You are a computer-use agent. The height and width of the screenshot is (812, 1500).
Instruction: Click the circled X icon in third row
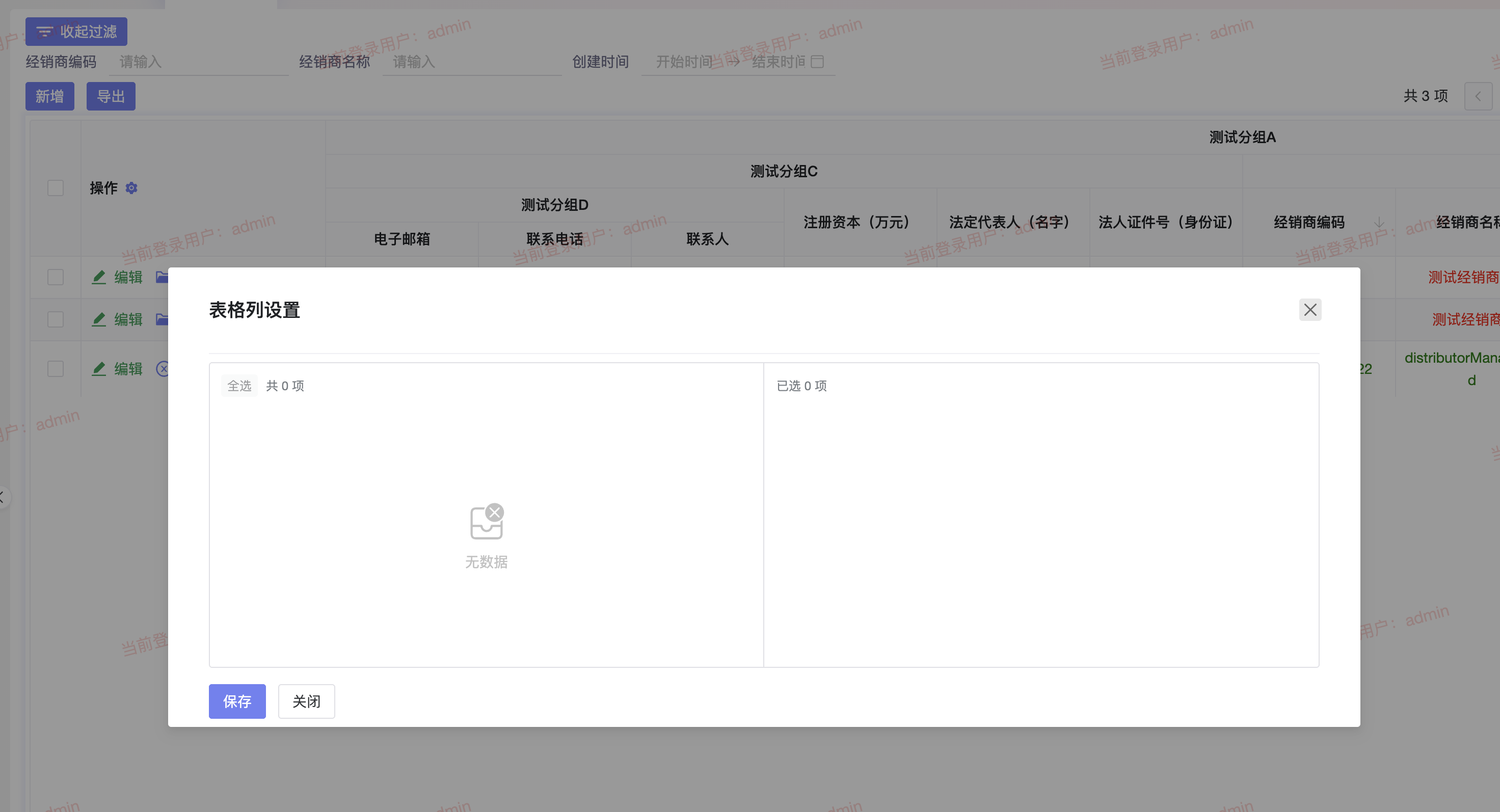163,368
